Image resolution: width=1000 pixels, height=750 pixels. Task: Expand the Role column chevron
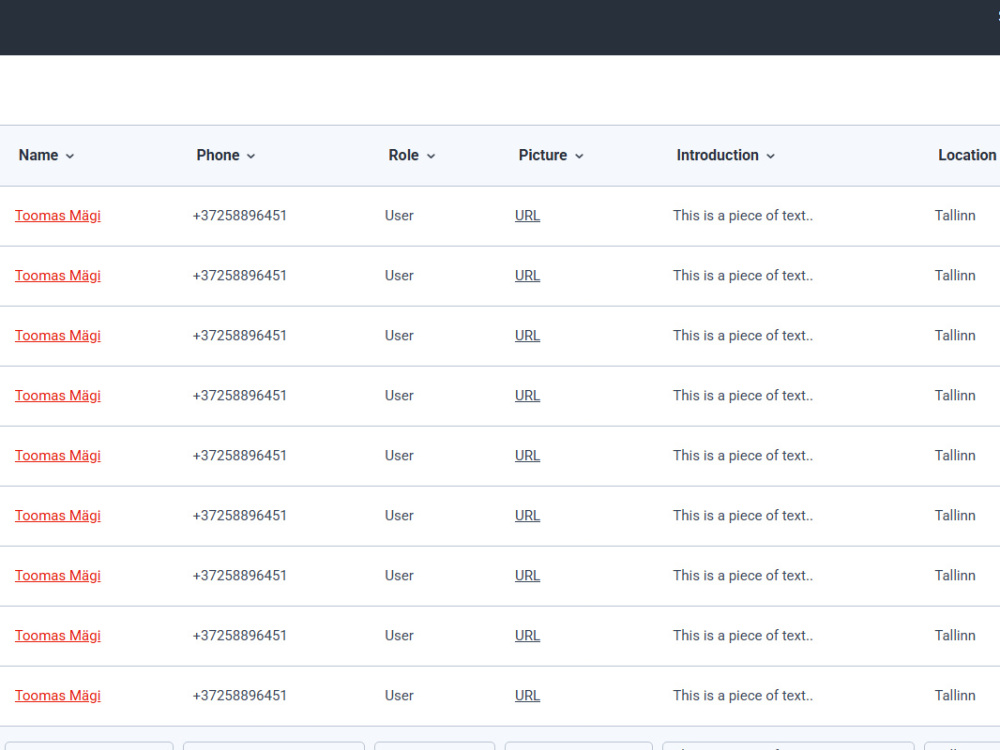click(431, 156)
